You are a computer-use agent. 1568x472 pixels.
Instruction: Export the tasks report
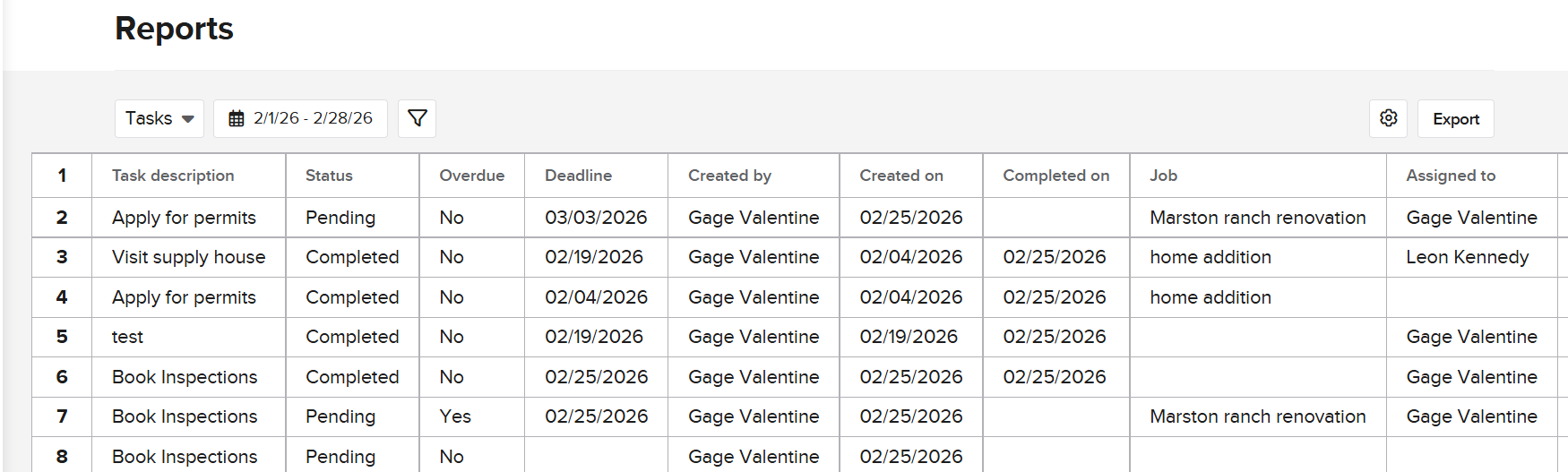tap(1455, 119)
